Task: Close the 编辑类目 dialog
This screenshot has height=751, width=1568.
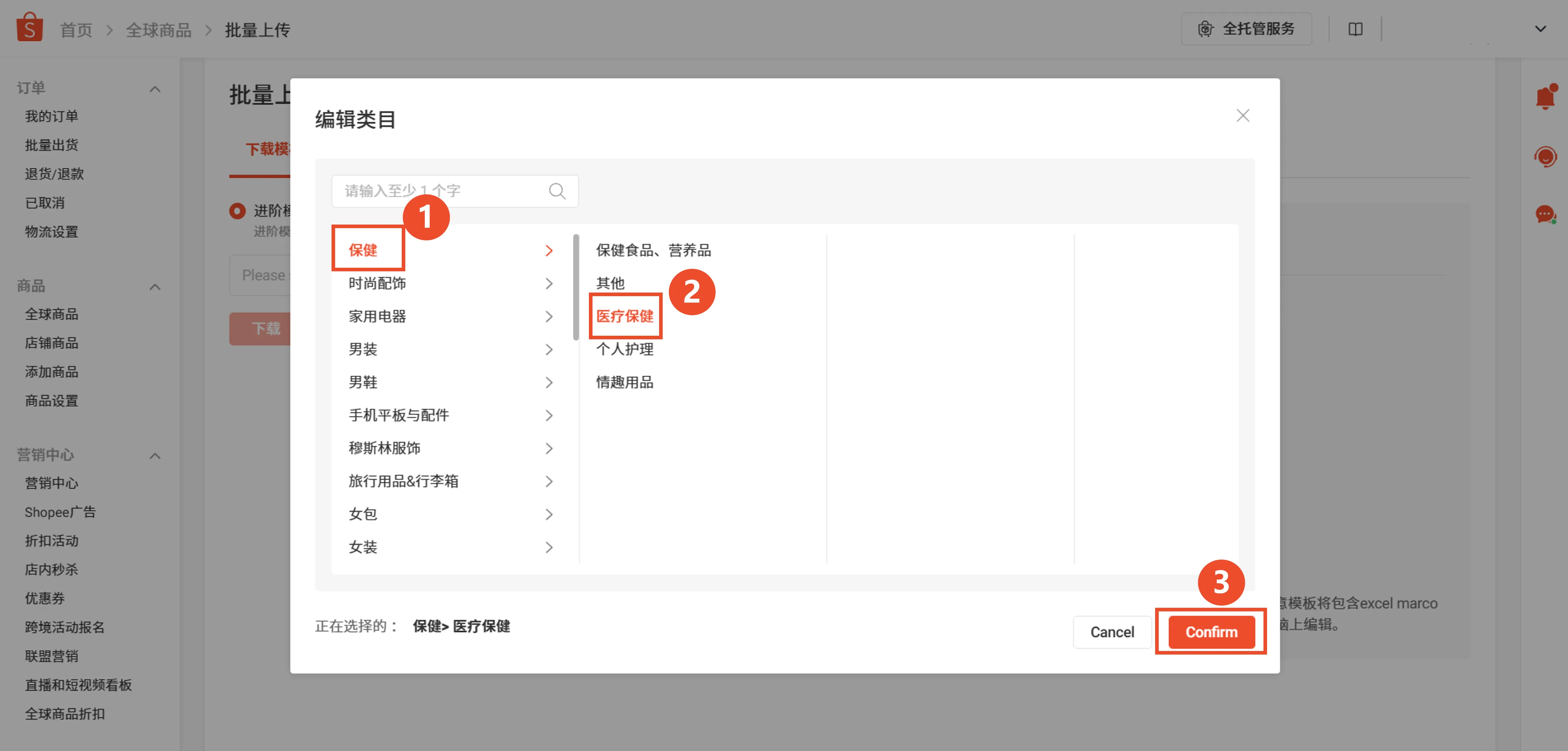Action: (1243, 115)
